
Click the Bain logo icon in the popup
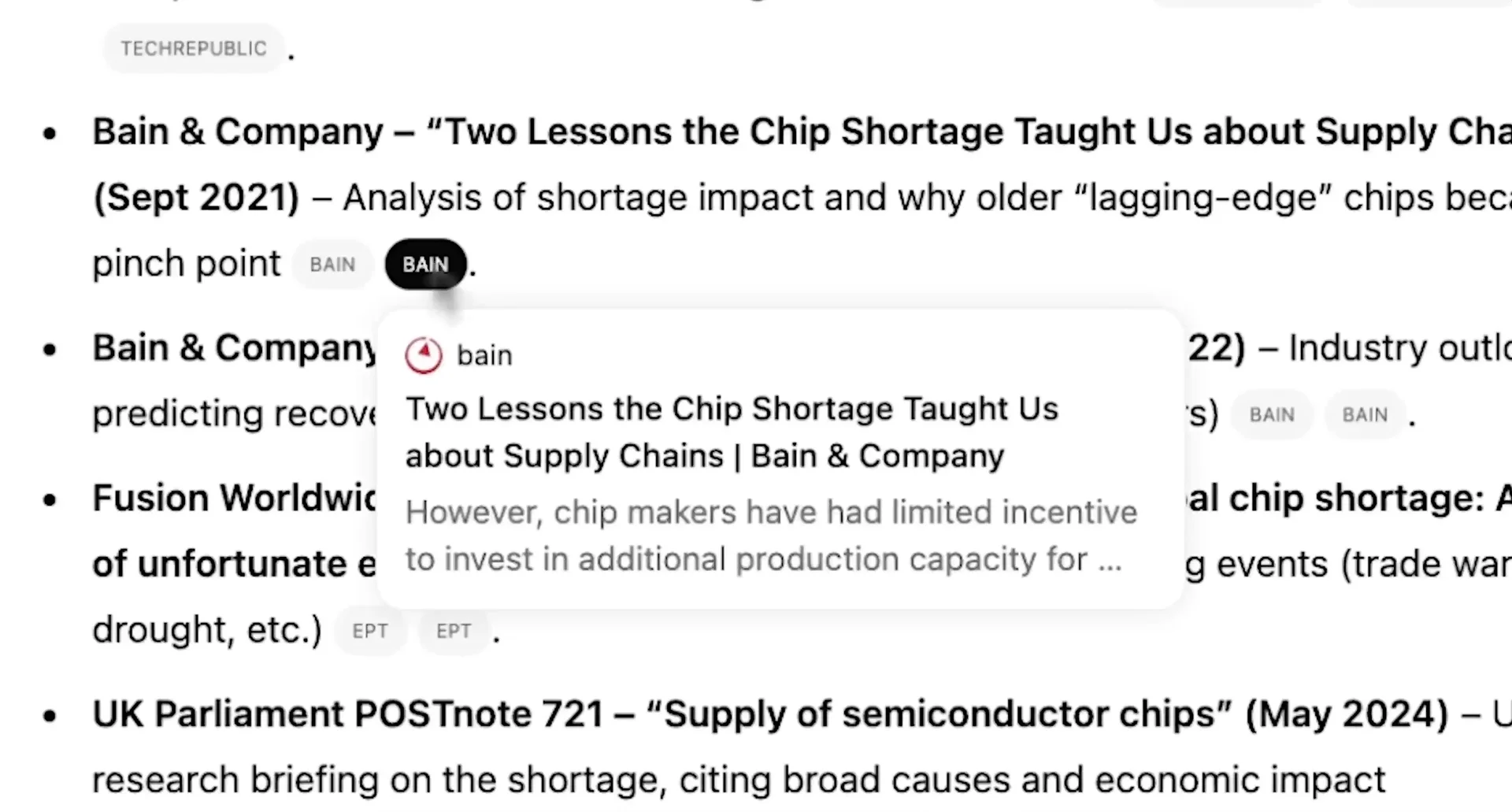pyautogui.click(x=424, y=355)
